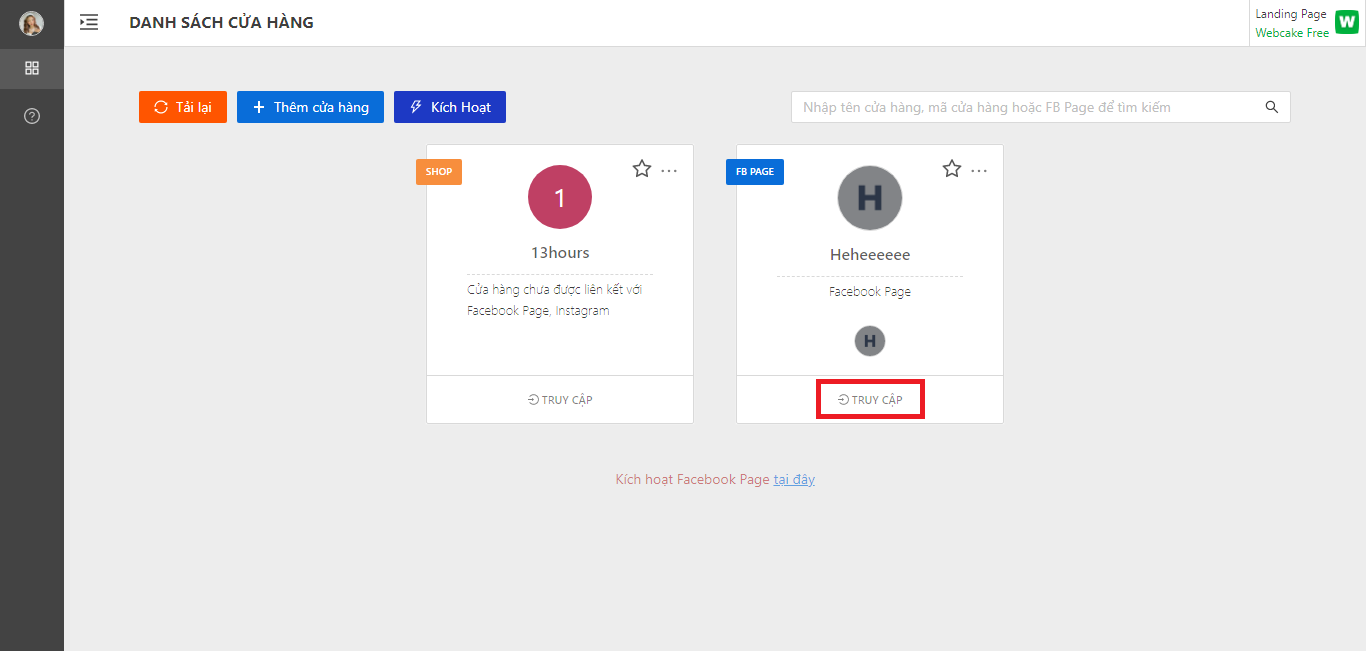Screen dimensions: 1366x651
Task: Open more options for 13hours shop
Action: click(669, 171)
